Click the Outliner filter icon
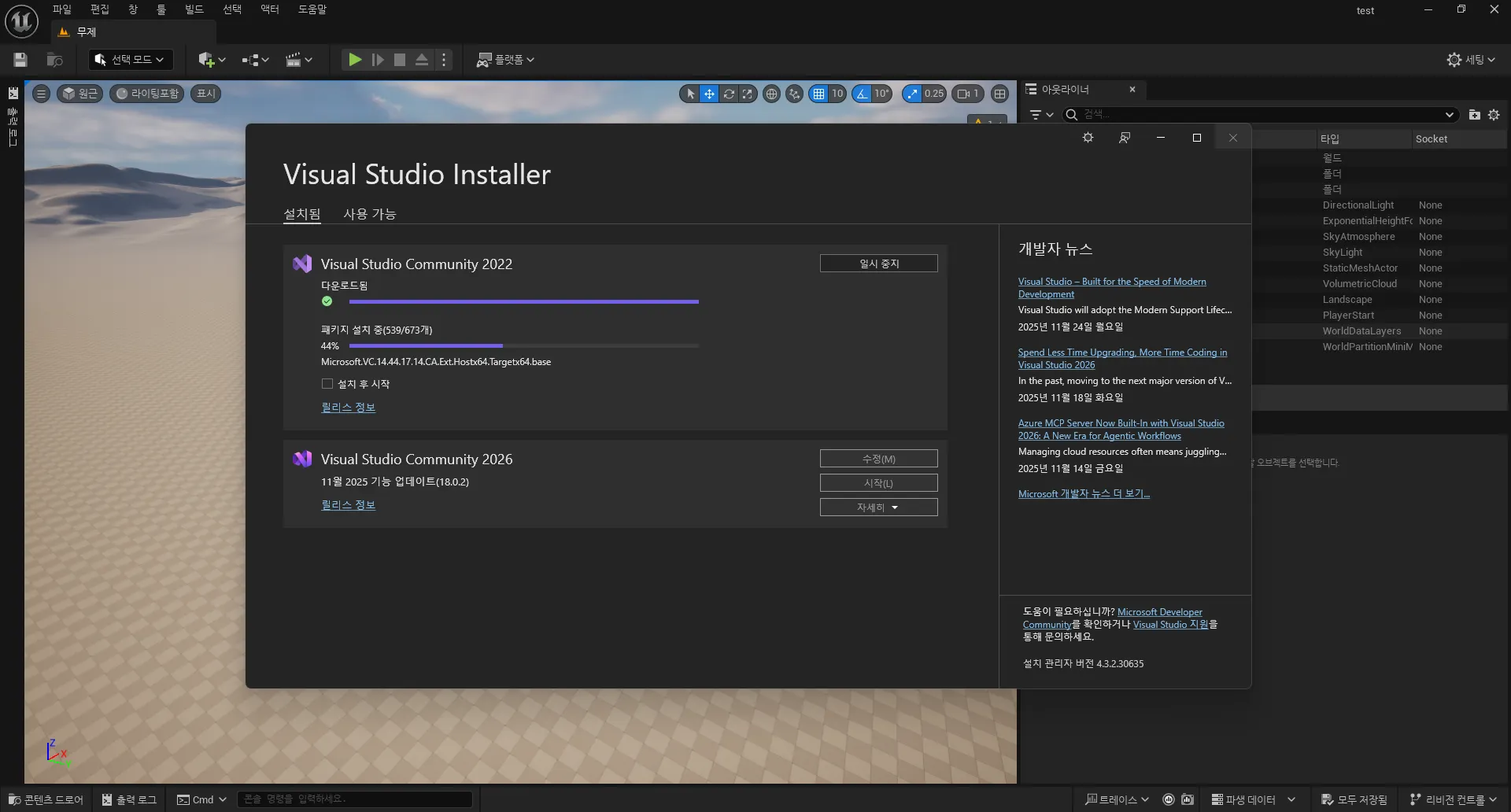Screen dimensions: 1511x812 click(x=1041, y=115)
